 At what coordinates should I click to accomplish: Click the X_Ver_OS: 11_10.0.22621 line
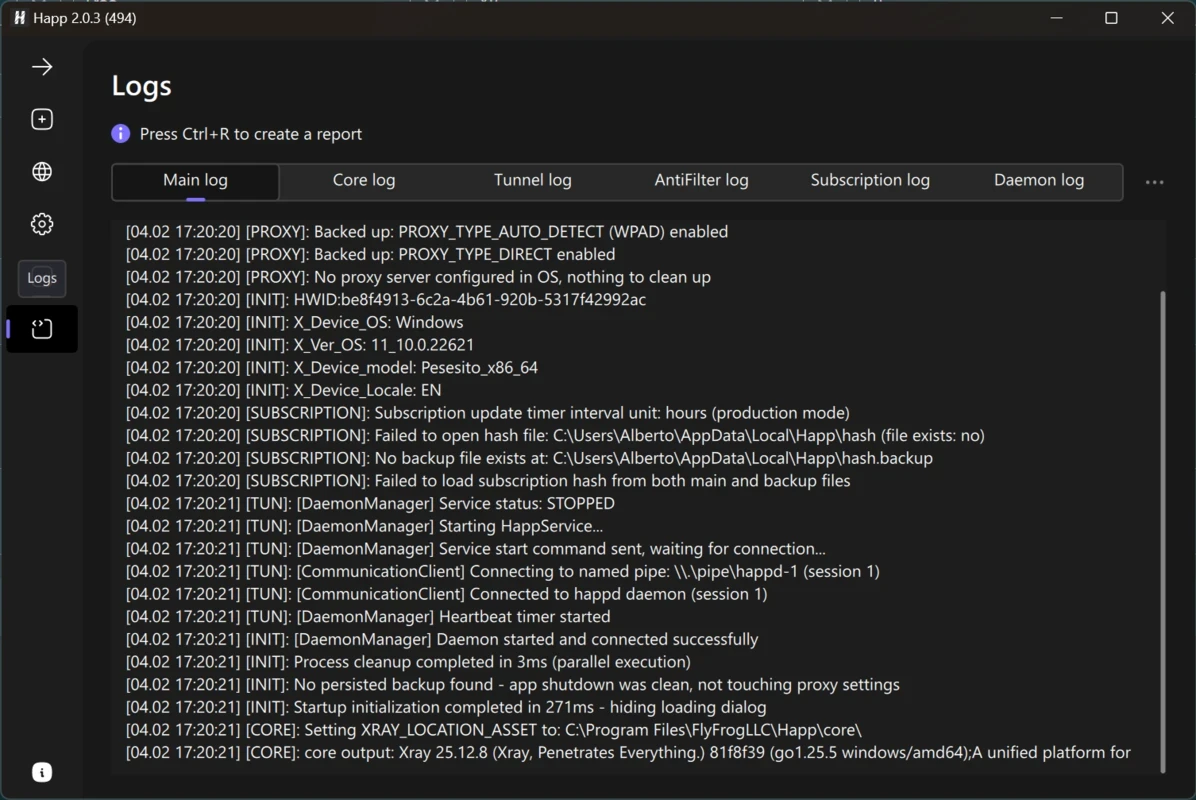point(300,345)
